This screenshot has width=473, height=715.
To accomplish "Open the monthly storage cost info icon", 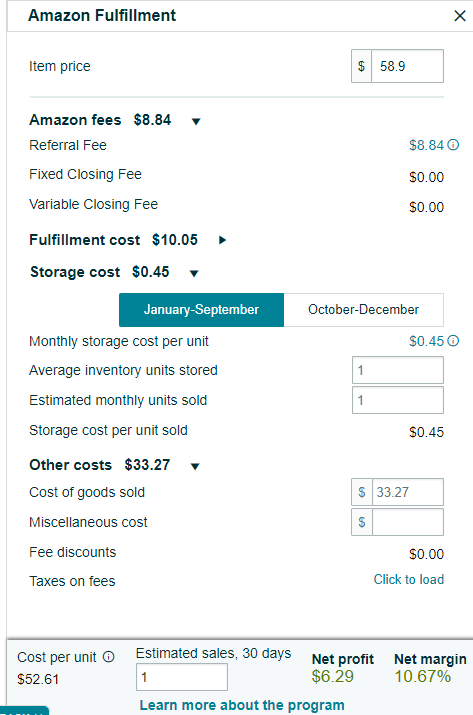I will pyautogui.click(x=453, y=341).
